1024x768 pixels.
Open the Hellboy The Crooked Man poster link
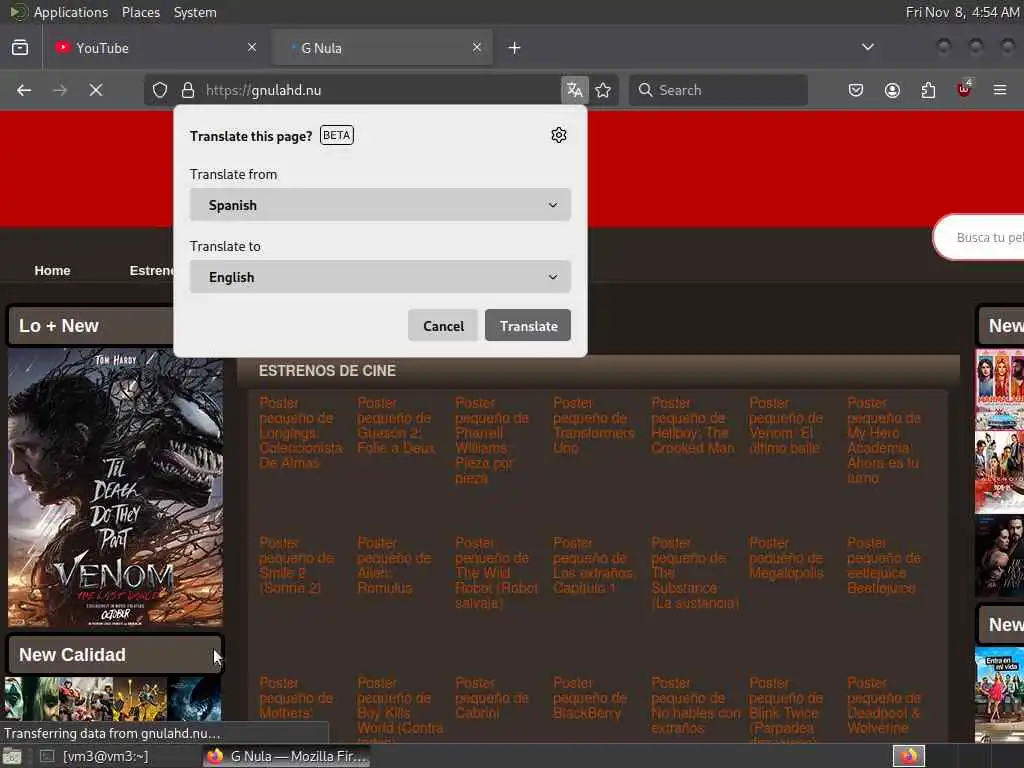pyautogui.click(x=692, y=426)
